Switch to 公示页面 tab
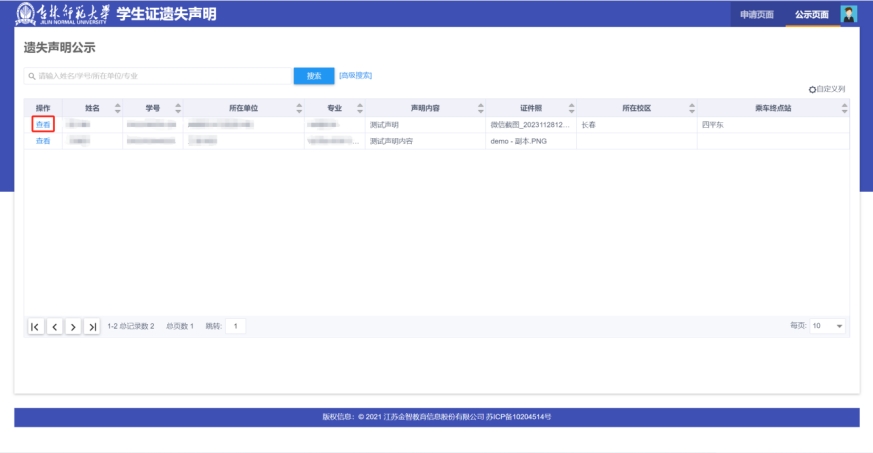This screenshot has height=453, width=873. pos(811,14)
